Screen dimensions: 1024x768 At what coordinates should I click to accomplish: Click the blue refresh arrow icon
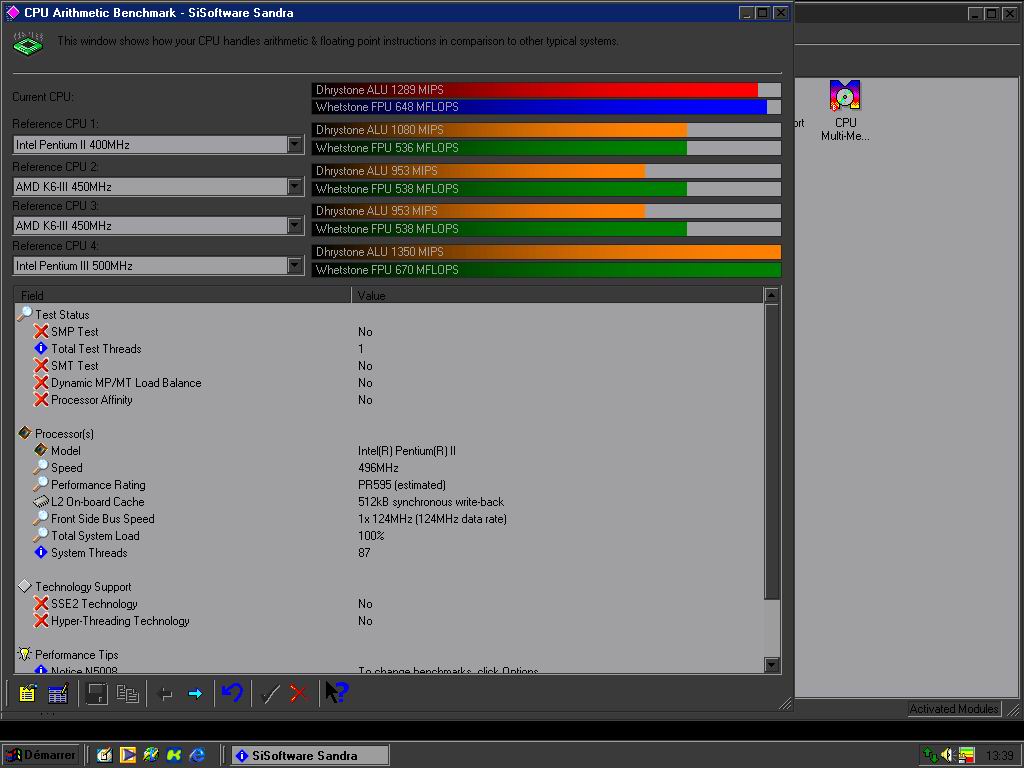[x=232, y=693]
